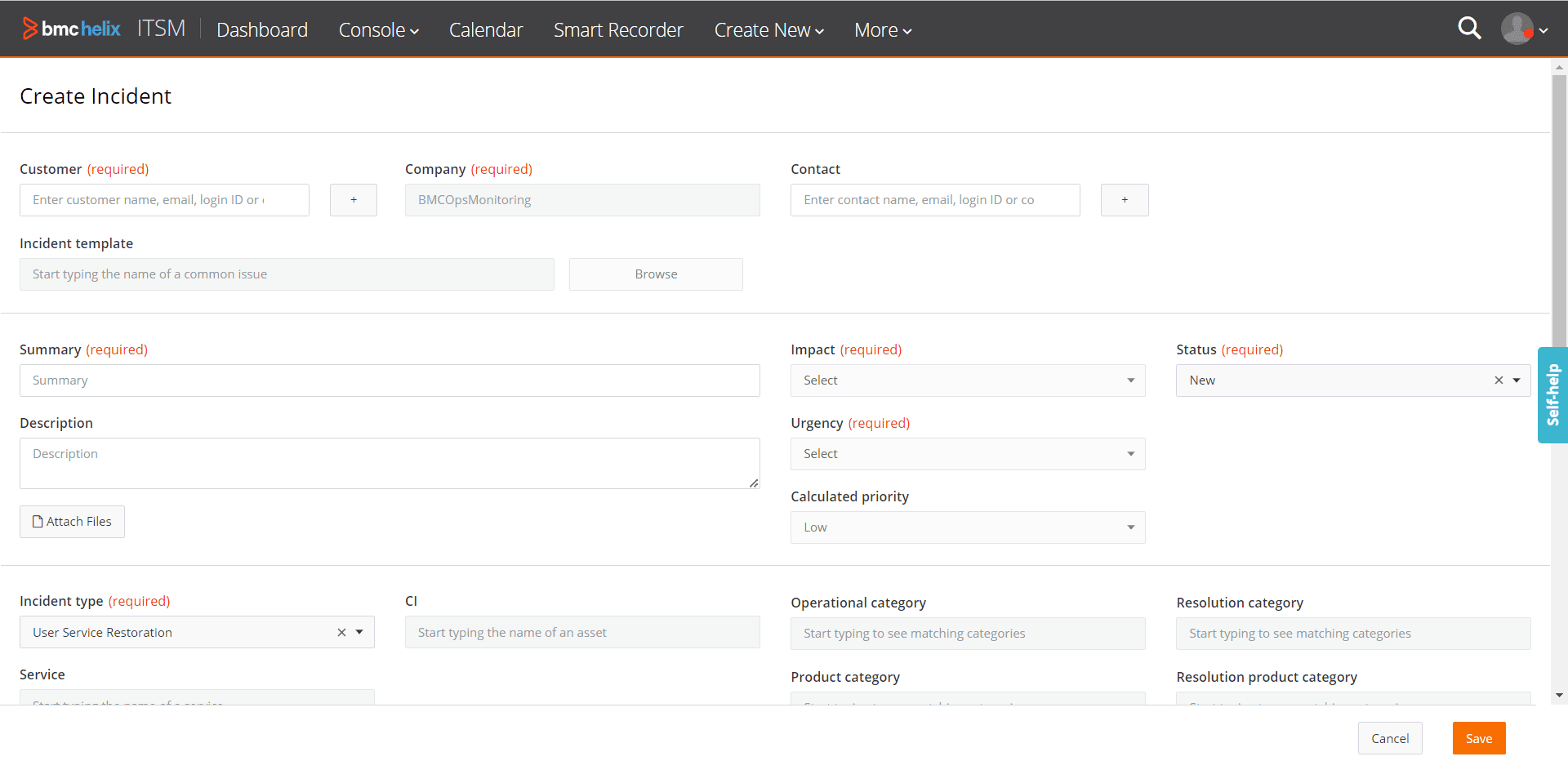The height and width of the screenshot is (761, 1568).
Task: Expand the Impact dropdown
Action: pyautogui.click(x=967, y=380)
